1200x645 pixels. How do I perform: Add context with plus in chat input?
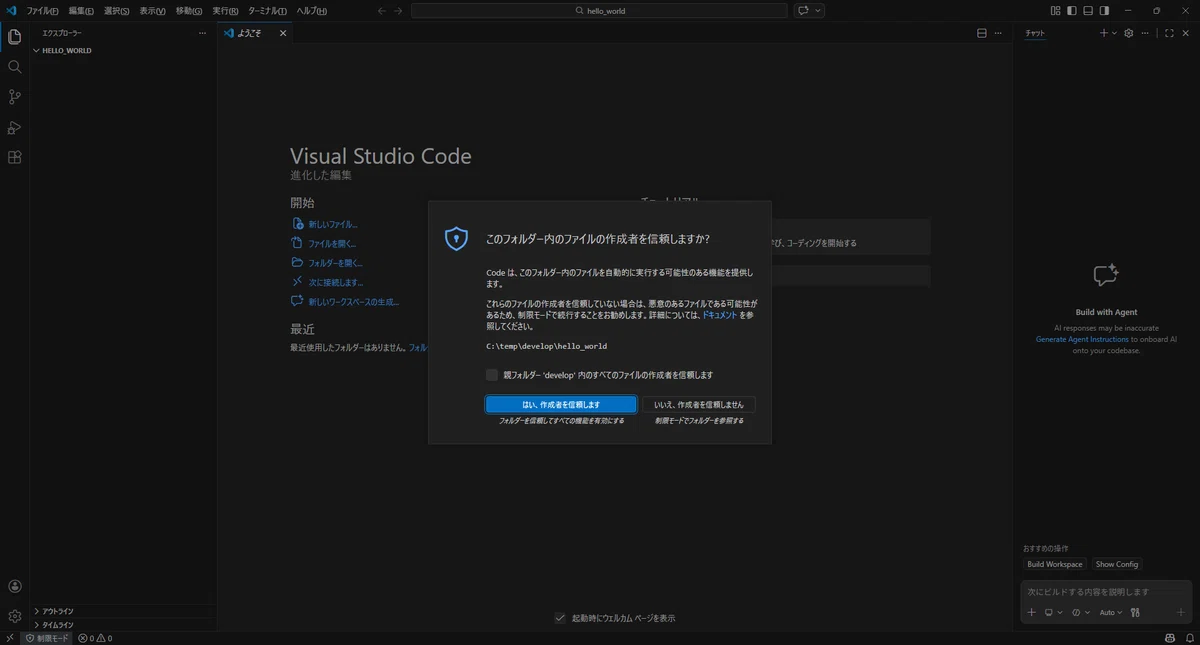pyautogui.click(x=1032, y=612)
